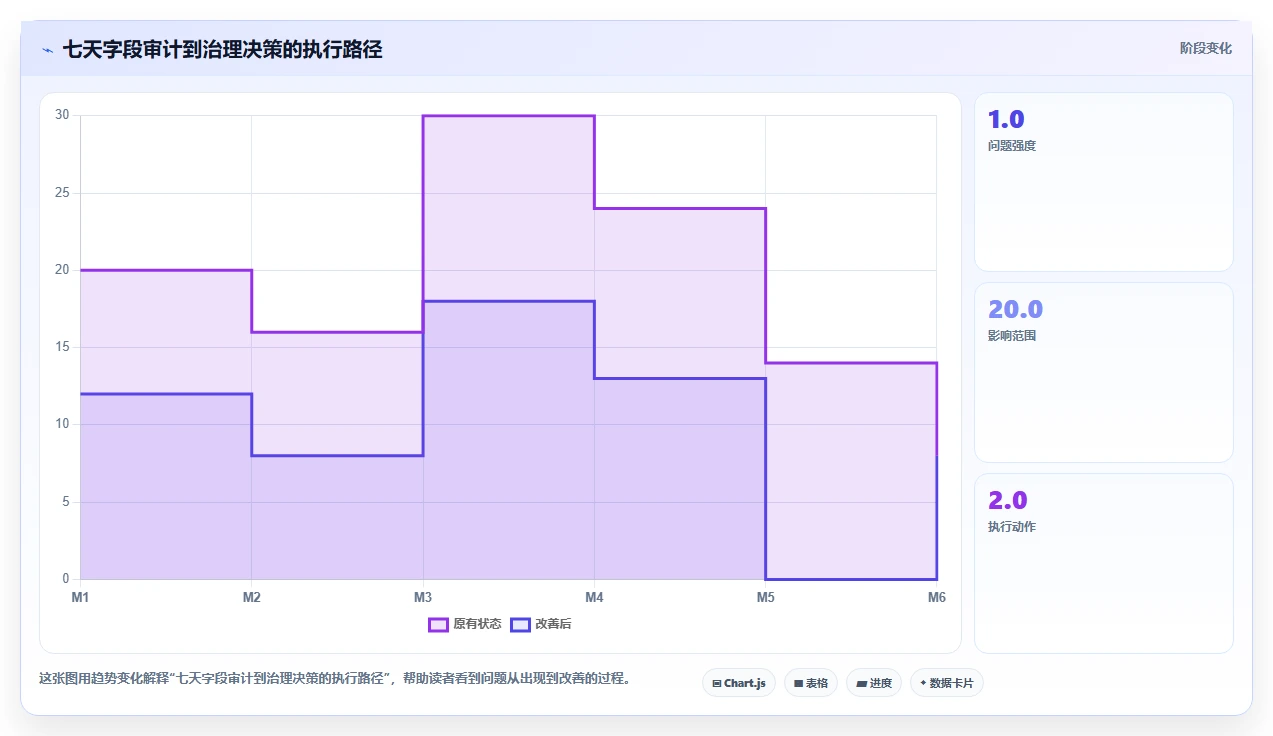
Task: Click the 表格 tag icon
Action: pos(799,684)
